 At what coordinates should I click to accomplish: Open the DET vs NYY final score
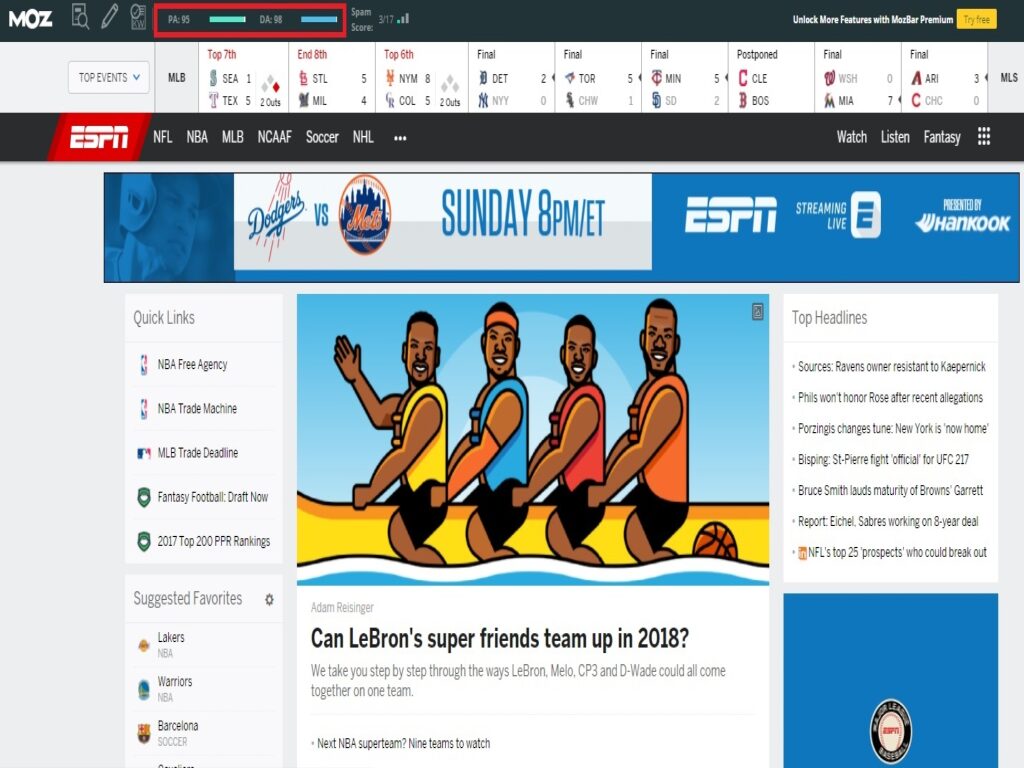coord(511,77)
